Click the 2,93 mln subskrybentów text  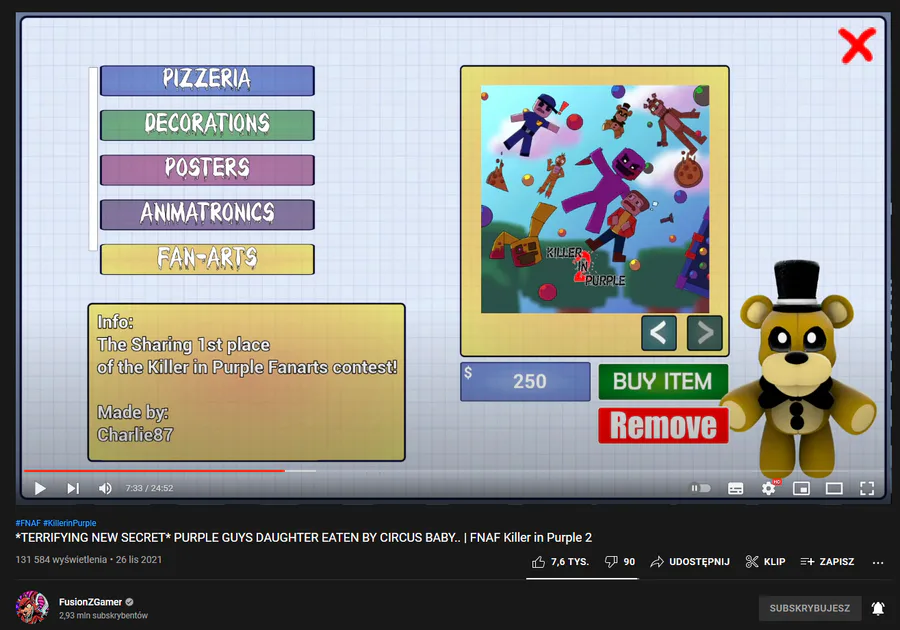[103, 616]
